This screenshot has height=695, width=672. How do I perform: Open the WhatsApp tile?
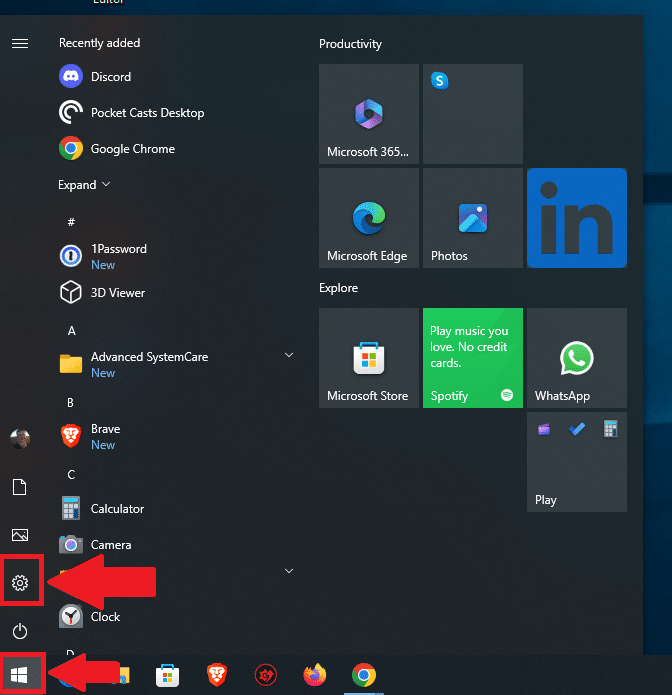(x=577, y=358)
